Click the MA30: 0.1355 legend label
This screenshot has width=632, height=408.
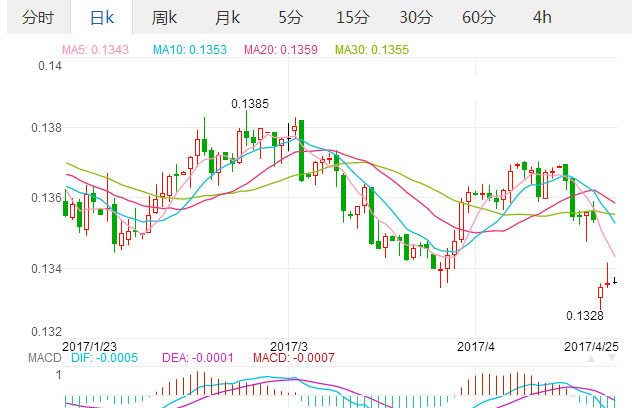[x=372, y=50]
